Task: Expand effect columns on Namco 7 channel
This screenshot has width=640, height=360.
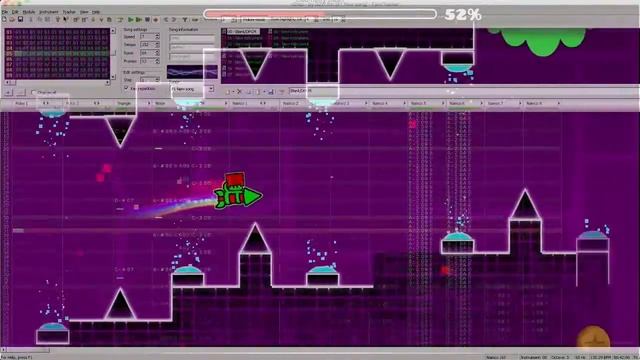Action: (520, 104)
